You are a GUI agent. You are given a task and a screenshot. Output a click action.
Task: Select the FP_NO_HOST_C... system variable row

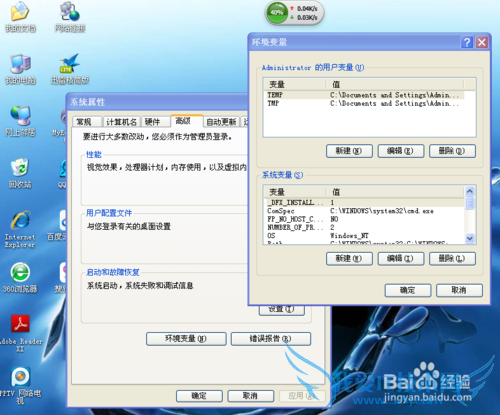tap(365, 219)
